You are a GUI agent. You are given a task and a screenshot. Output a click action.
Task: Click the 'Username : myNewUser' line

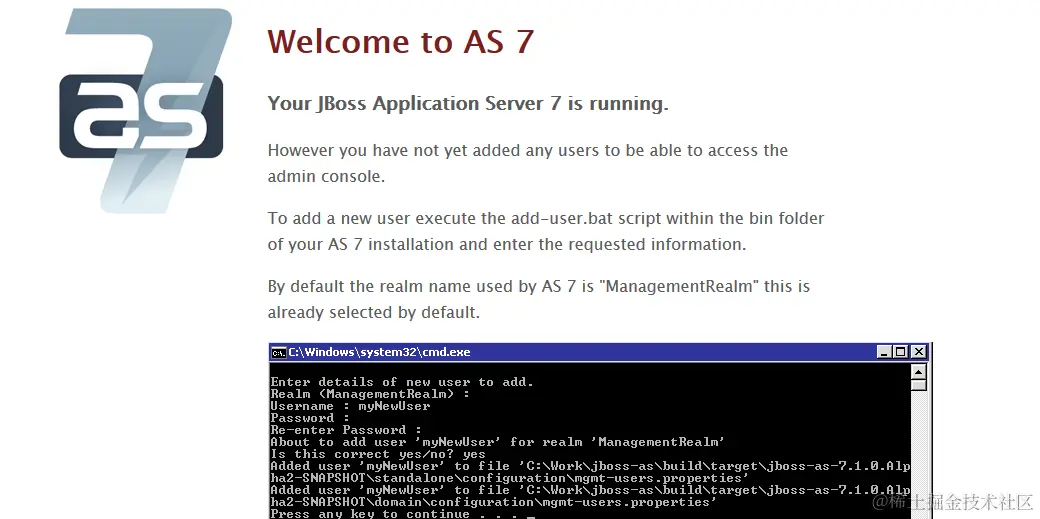pos(350,406)
